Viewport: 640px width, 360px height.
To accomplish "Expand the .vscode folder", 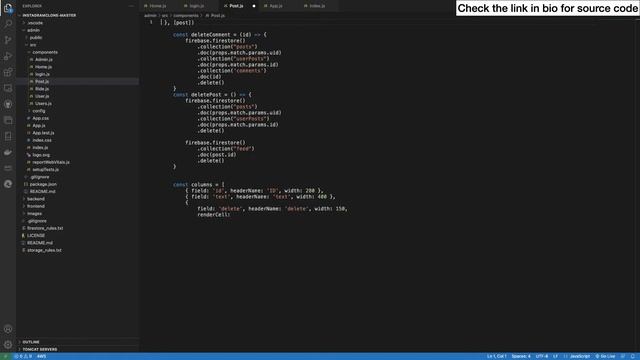I will pyautogui.click(x=35, y=23).
